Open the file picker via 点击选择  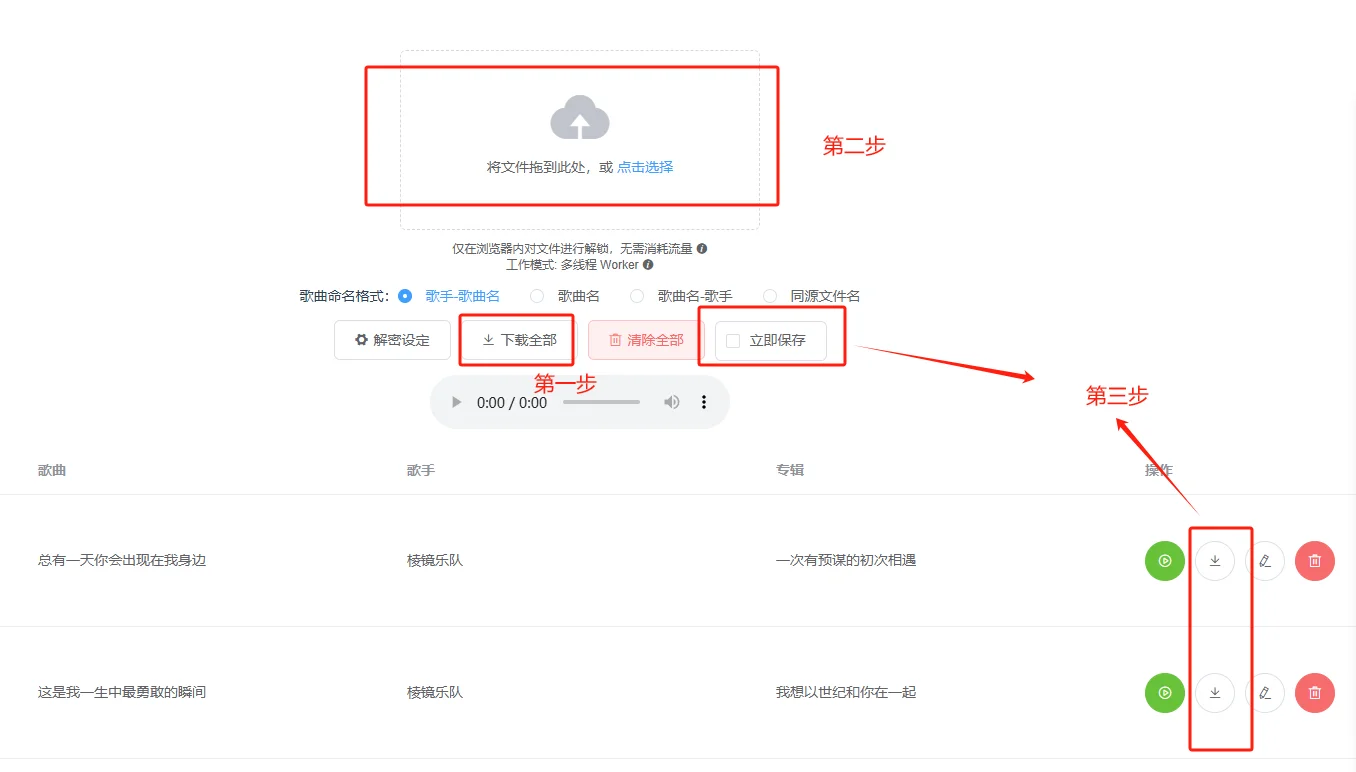pos(645,167)
